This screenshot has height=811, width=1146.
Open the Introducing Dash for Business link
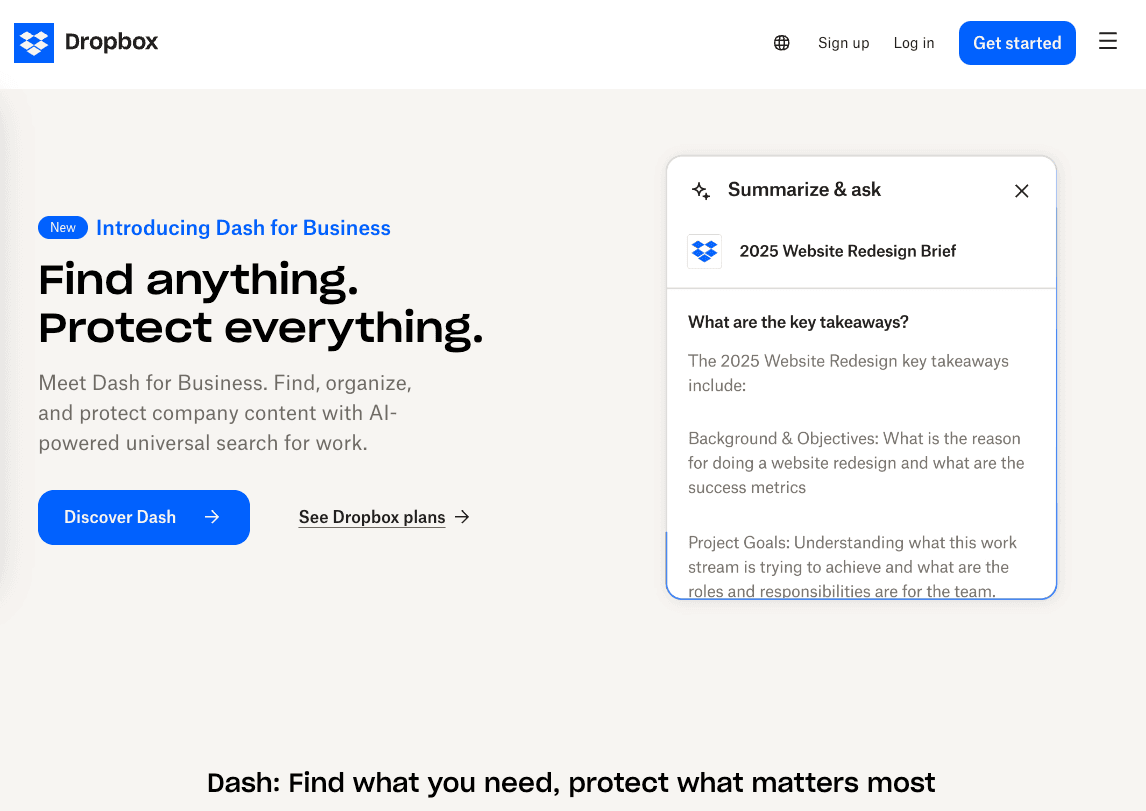tap(243, 228)
